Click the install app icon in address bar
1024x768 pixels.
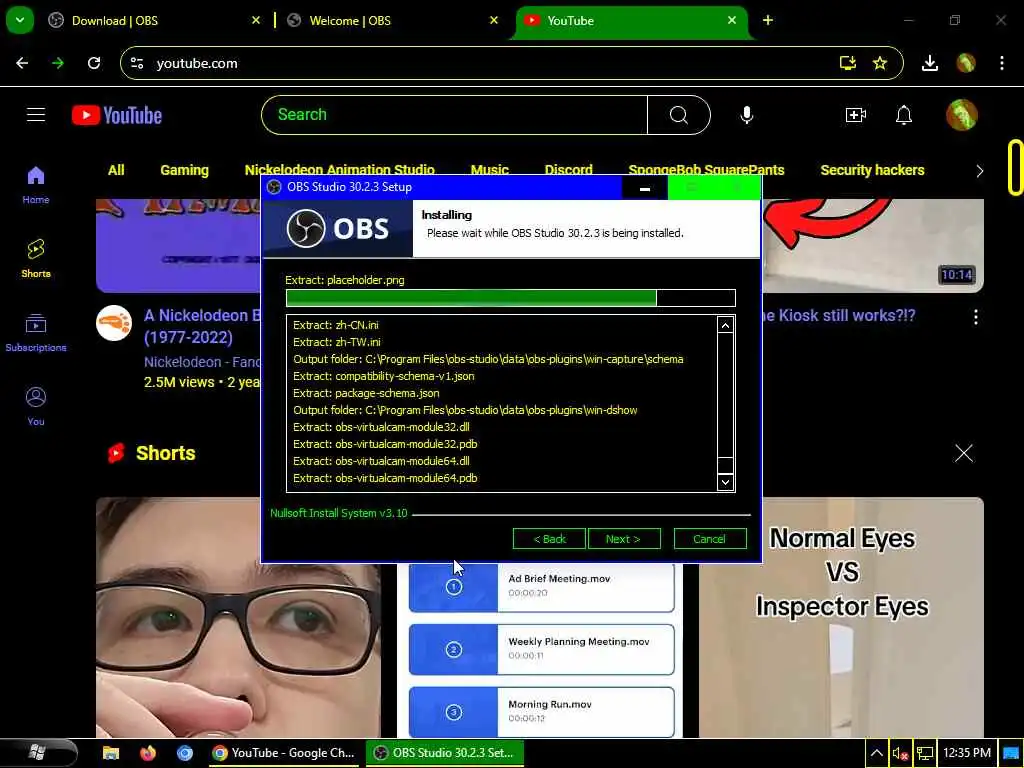848,63
